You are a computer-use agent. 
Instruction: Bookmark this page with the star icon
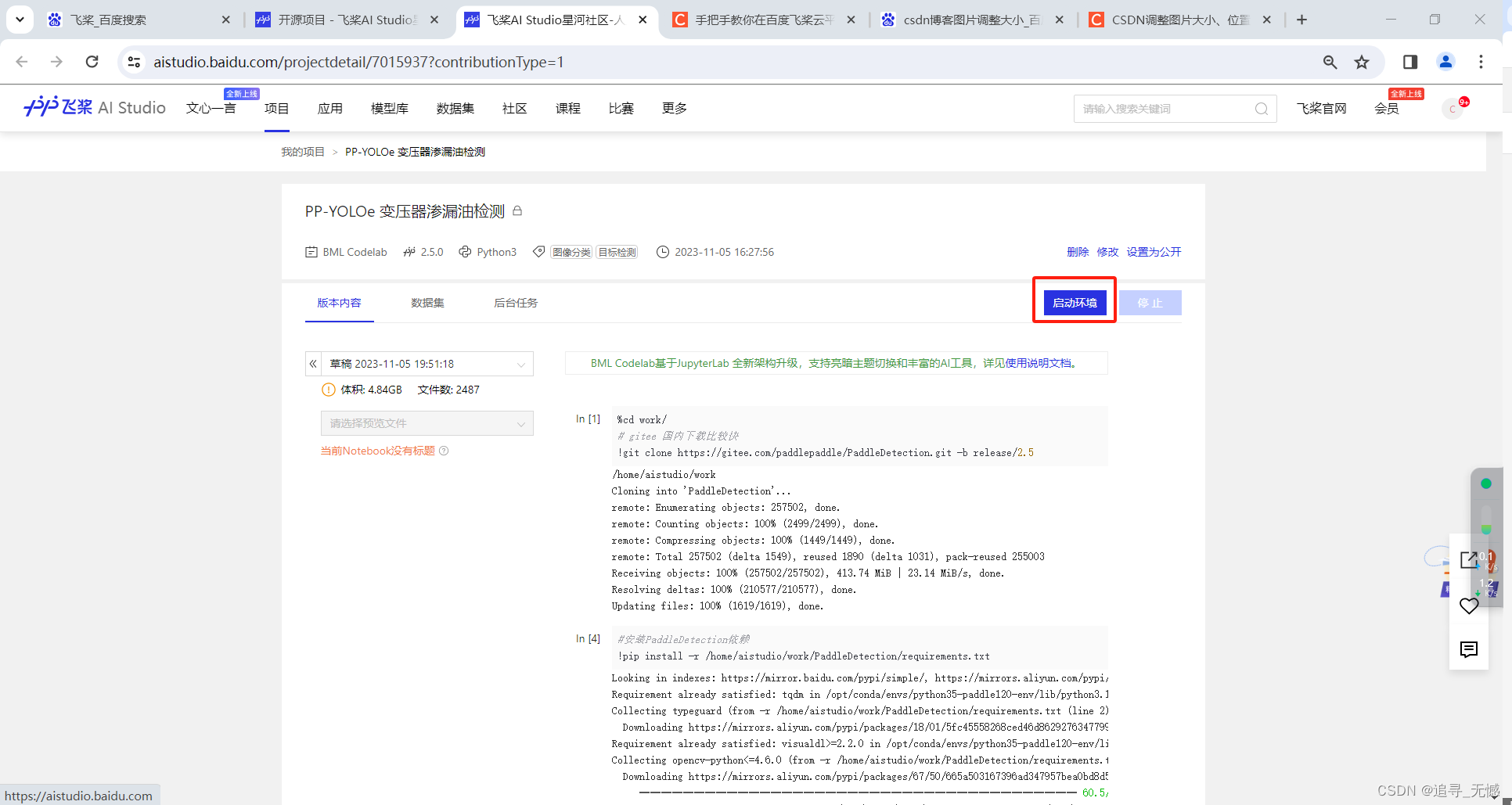coord(1362,62)
